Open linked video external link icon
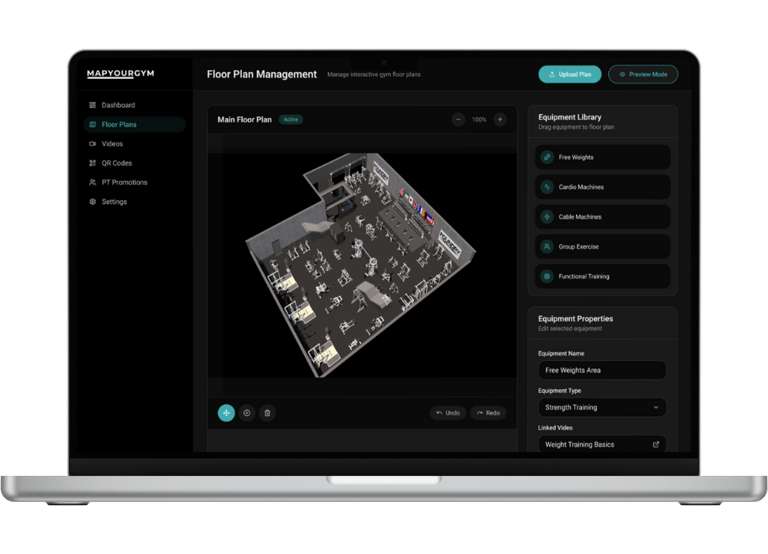This screenshot has width=768, height=554. (656, 444)
